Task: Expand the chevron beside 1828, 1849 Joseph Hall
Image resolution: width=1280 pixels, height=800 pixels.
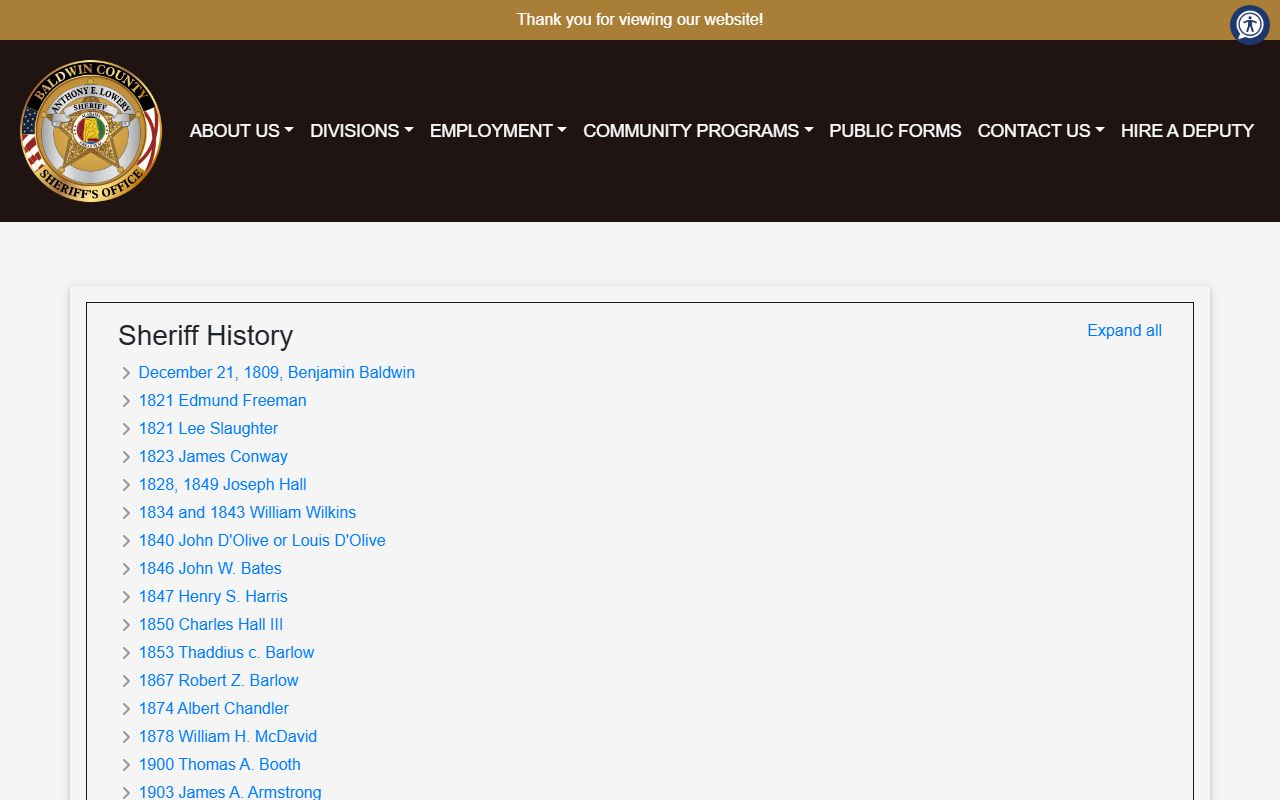Action: [x=126, y=485]
